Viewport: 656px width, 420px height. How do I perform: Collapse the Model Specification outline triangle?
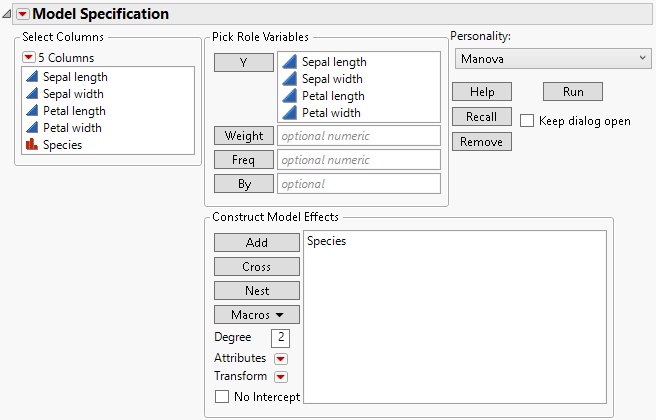coord(8,14)
